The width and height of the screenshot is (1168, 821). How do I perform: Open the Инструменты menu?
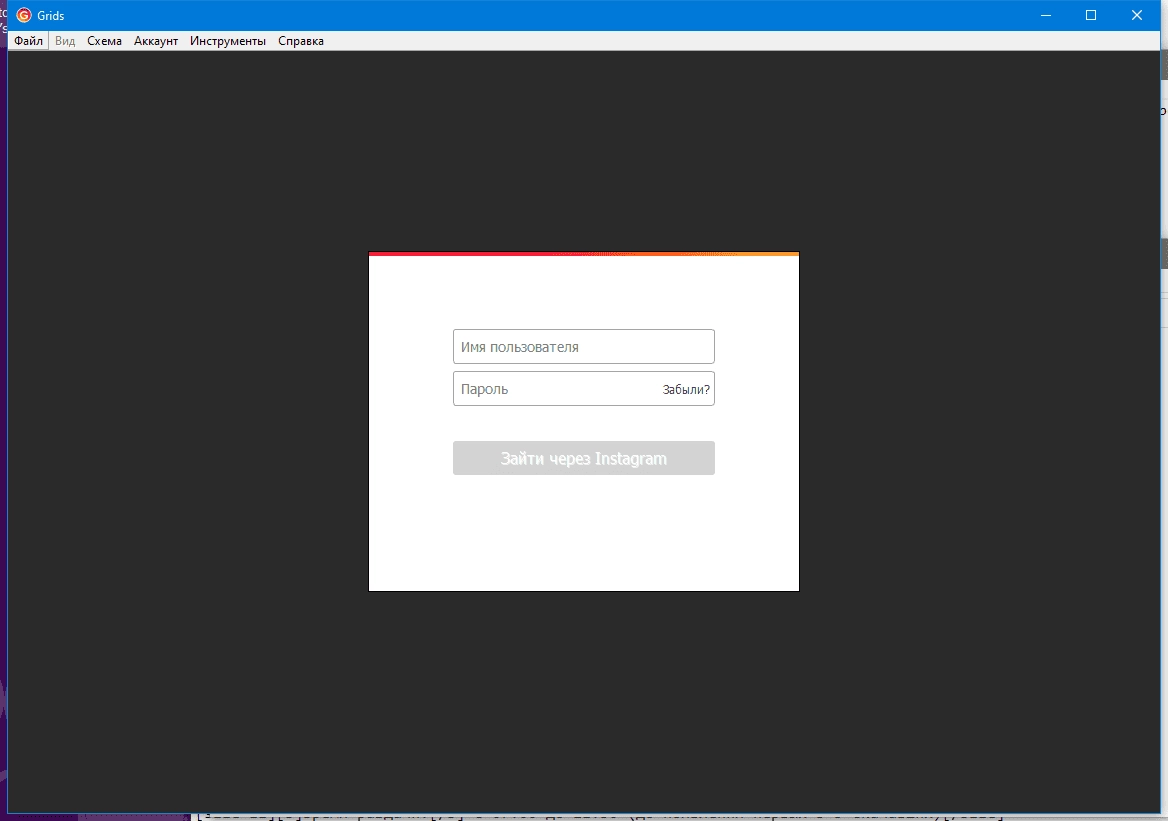[228, 41]
